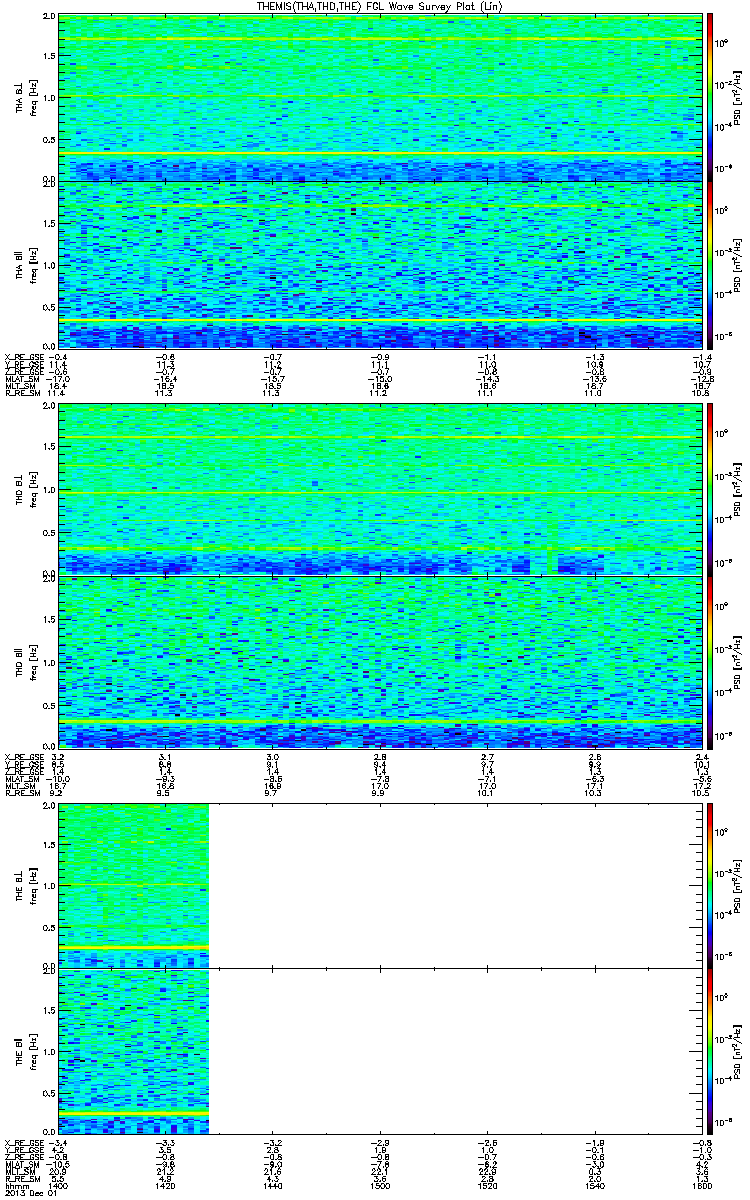Click the THA B-parallel PSD color bar
This screenshot has height=1200, width=750.
[710, 265]
